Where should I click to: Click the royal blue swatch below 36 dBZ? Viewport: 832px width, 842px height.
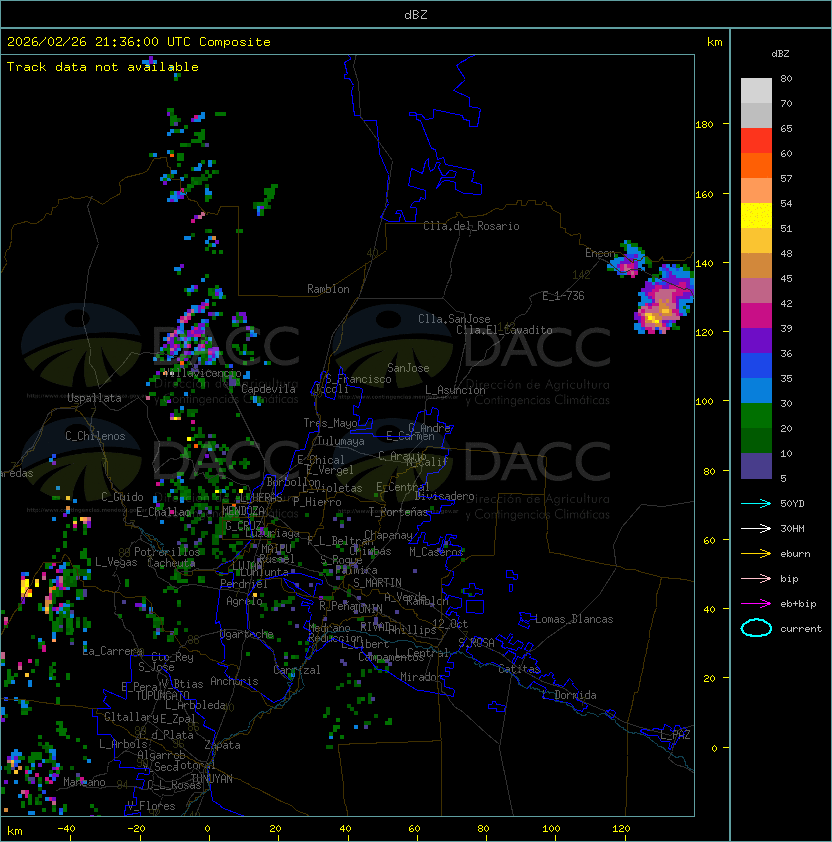click(x=756, y=366)
